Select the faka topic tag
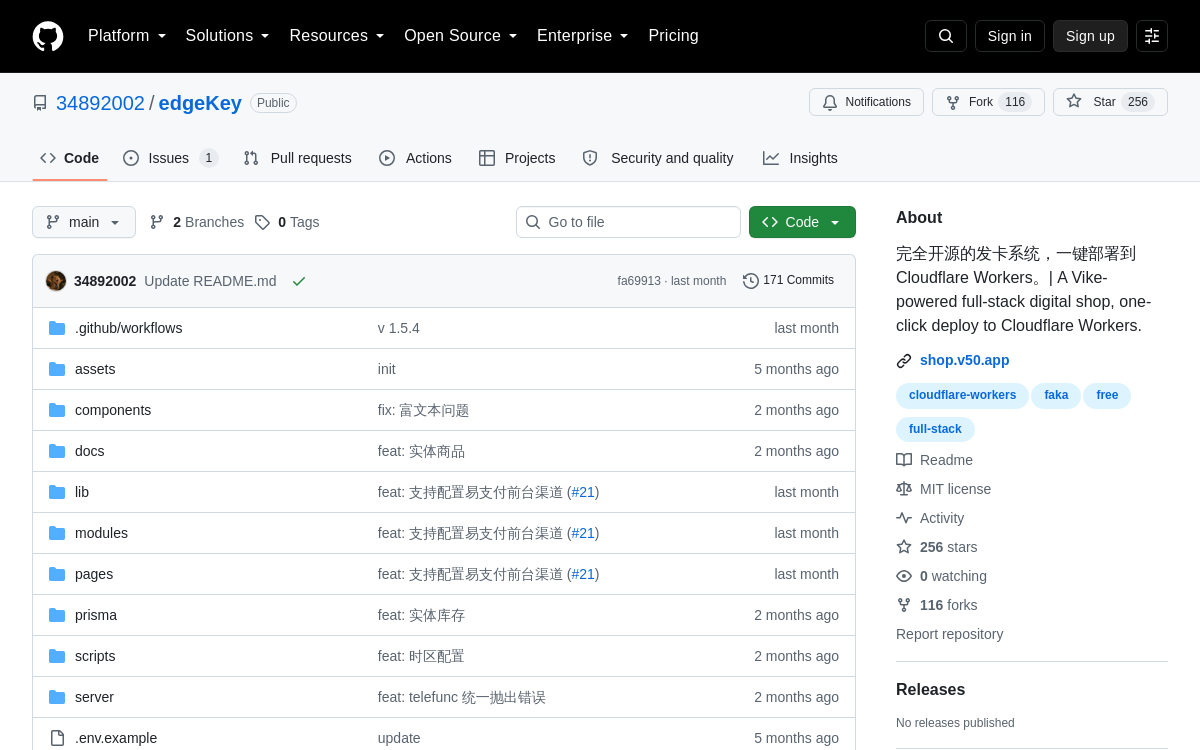1200x750 pixels. (x=1056, y=395)
